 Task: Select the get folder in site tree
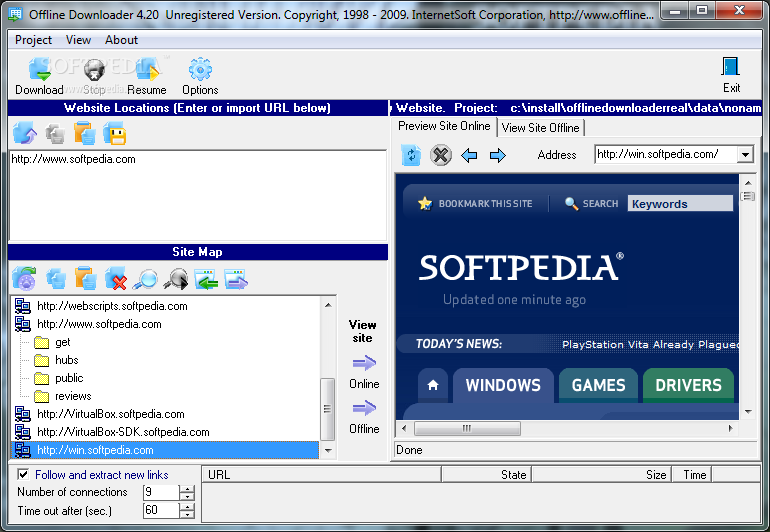[x=62, y=342]
